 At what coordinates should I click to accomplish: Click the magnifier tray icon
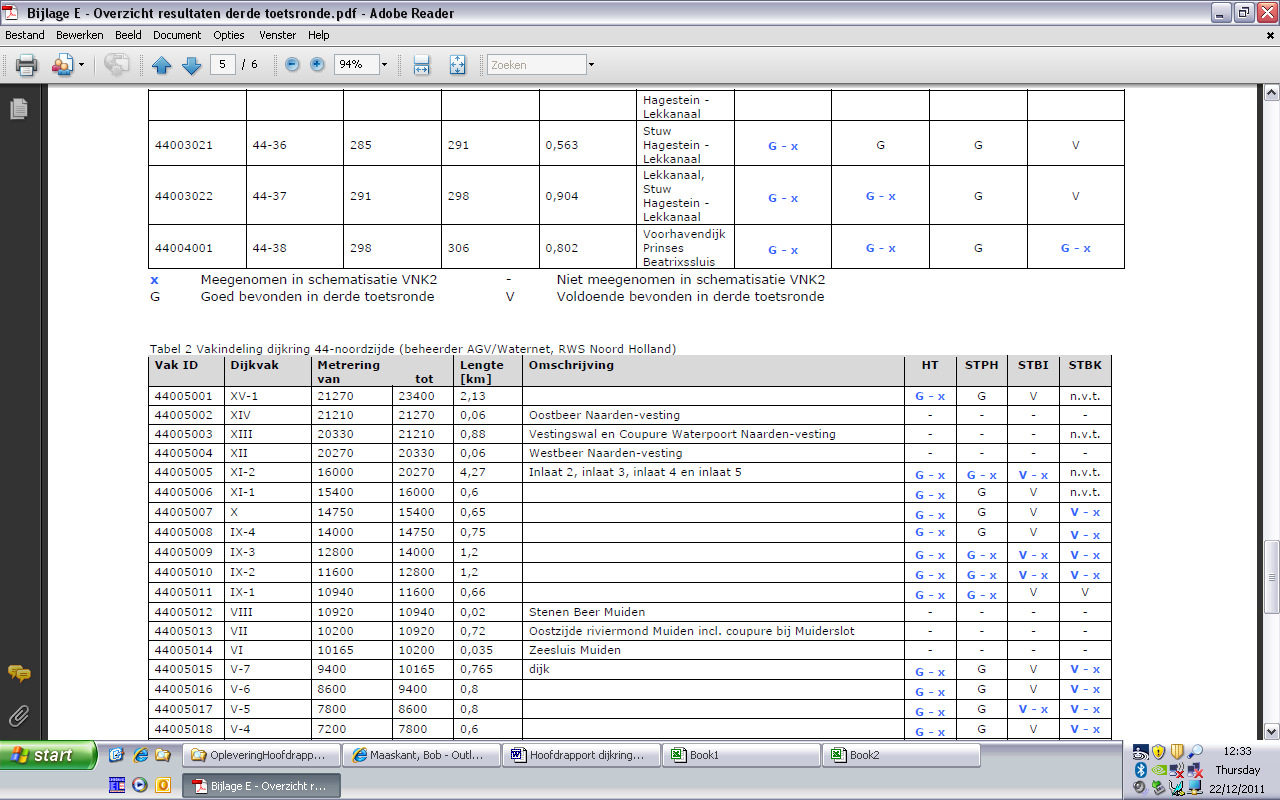point(1195,752)
